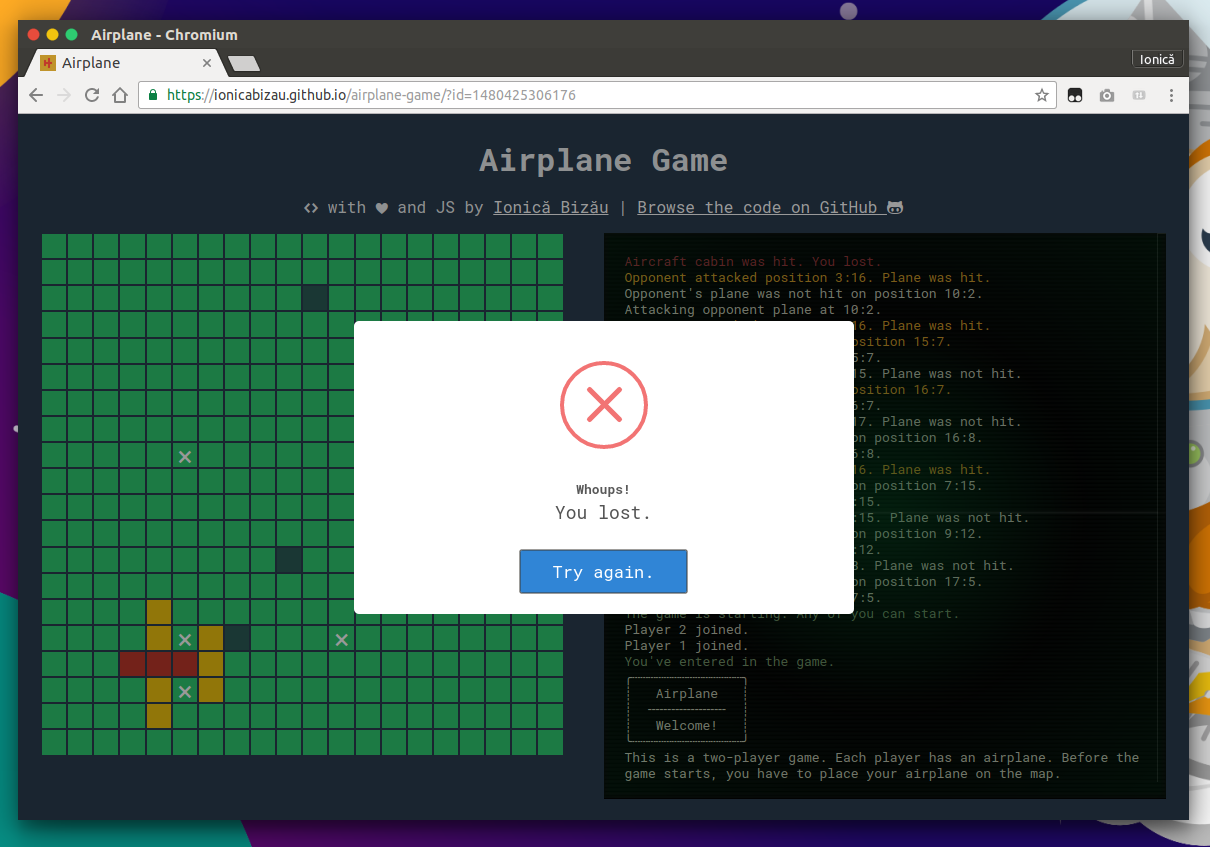Screen dimensions: 1210x847
Task: Open the Chromium three-dot menu
Action: pos(1171,95)
